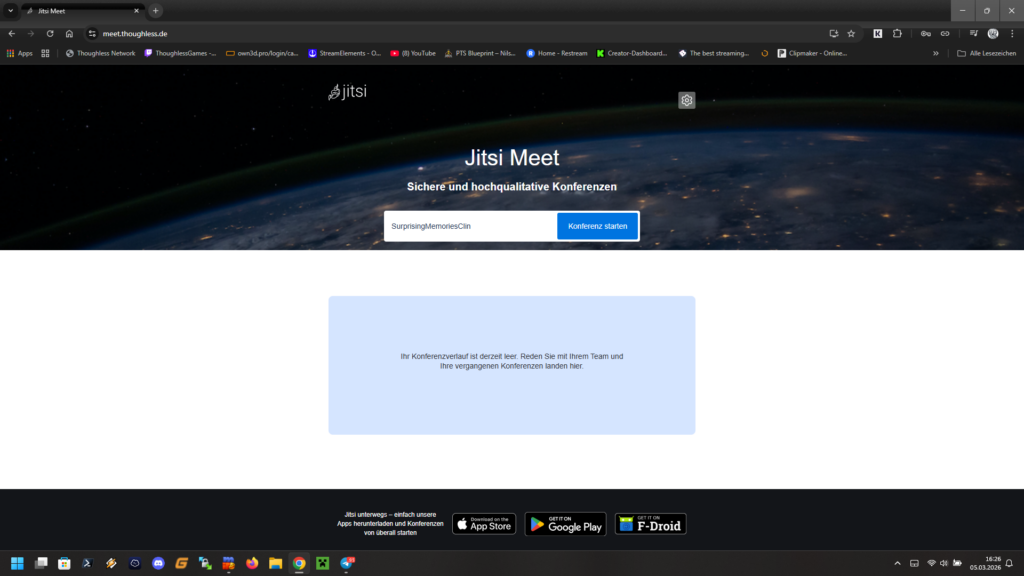
Task: Click the Chrome profile avatar
Action: pyautogui.click(x=993, y=33)
